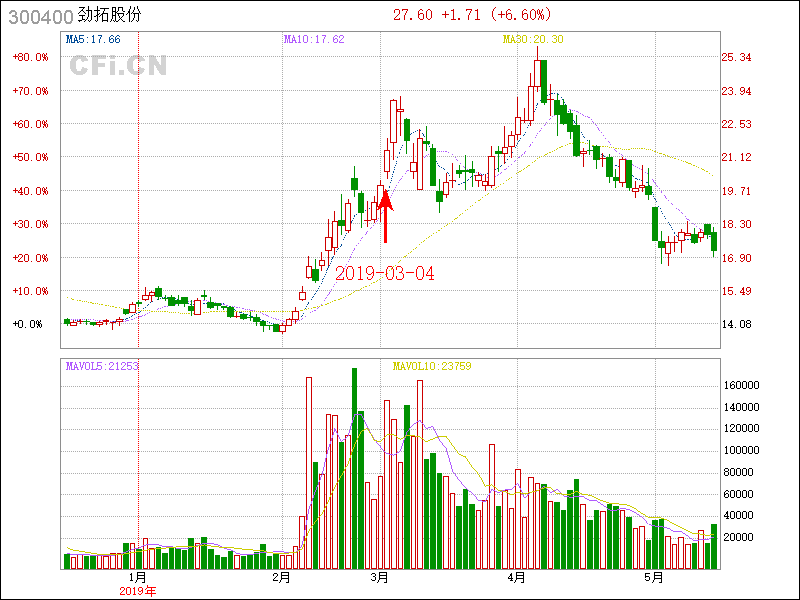Select the MA10:17.62 indicator label
The width and height of the screenshot is (800, 600).
(x=314, y=39)
